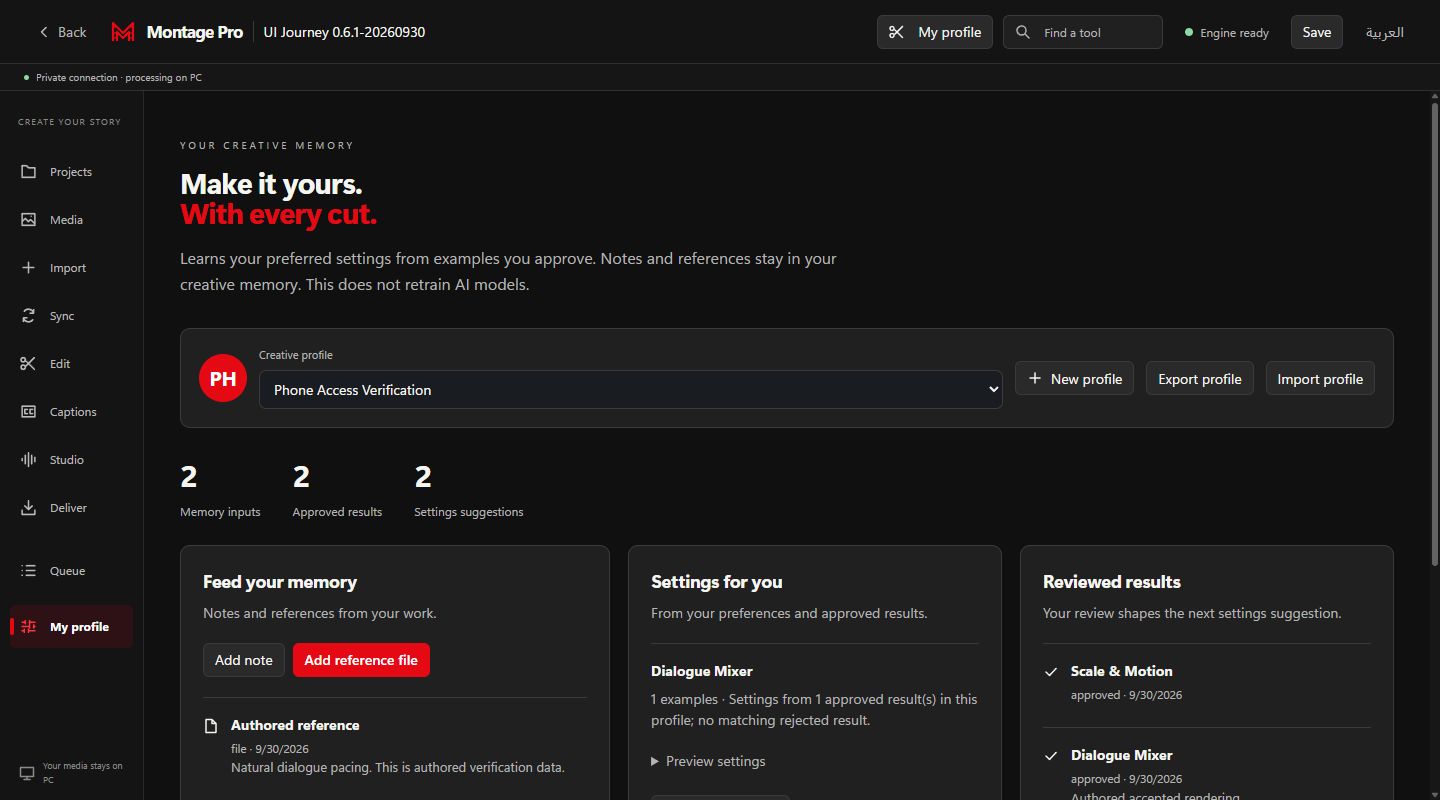1440x800 pixels.
Task: Open the Media section
Action: coord(71,220)
